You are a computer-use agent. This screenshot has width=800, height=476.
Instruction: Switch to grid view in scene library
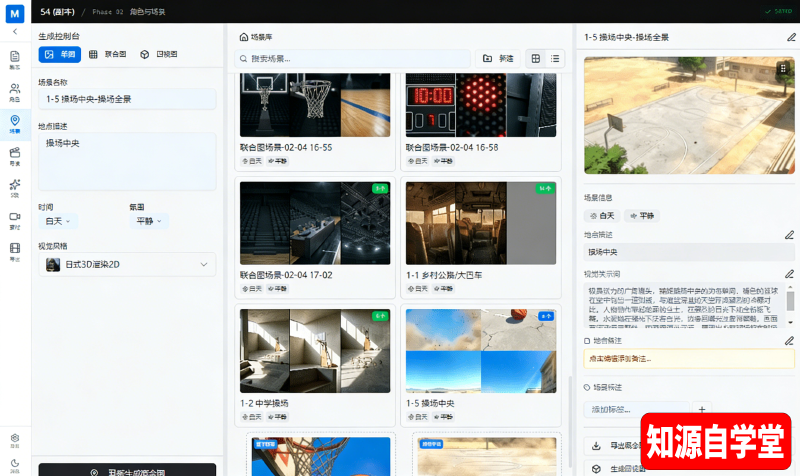coord(536,59)
